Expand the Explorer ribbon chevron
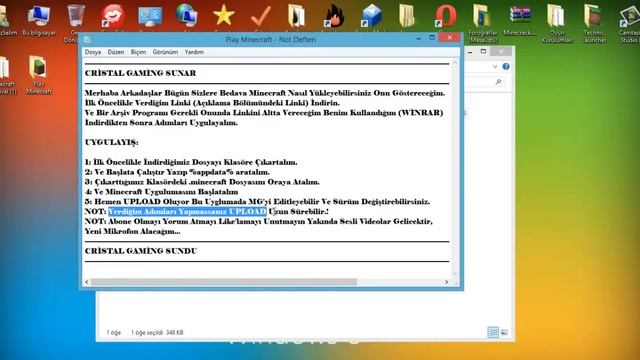The width and height of the screenshot is (640, 360). click(x=495, y=67)
